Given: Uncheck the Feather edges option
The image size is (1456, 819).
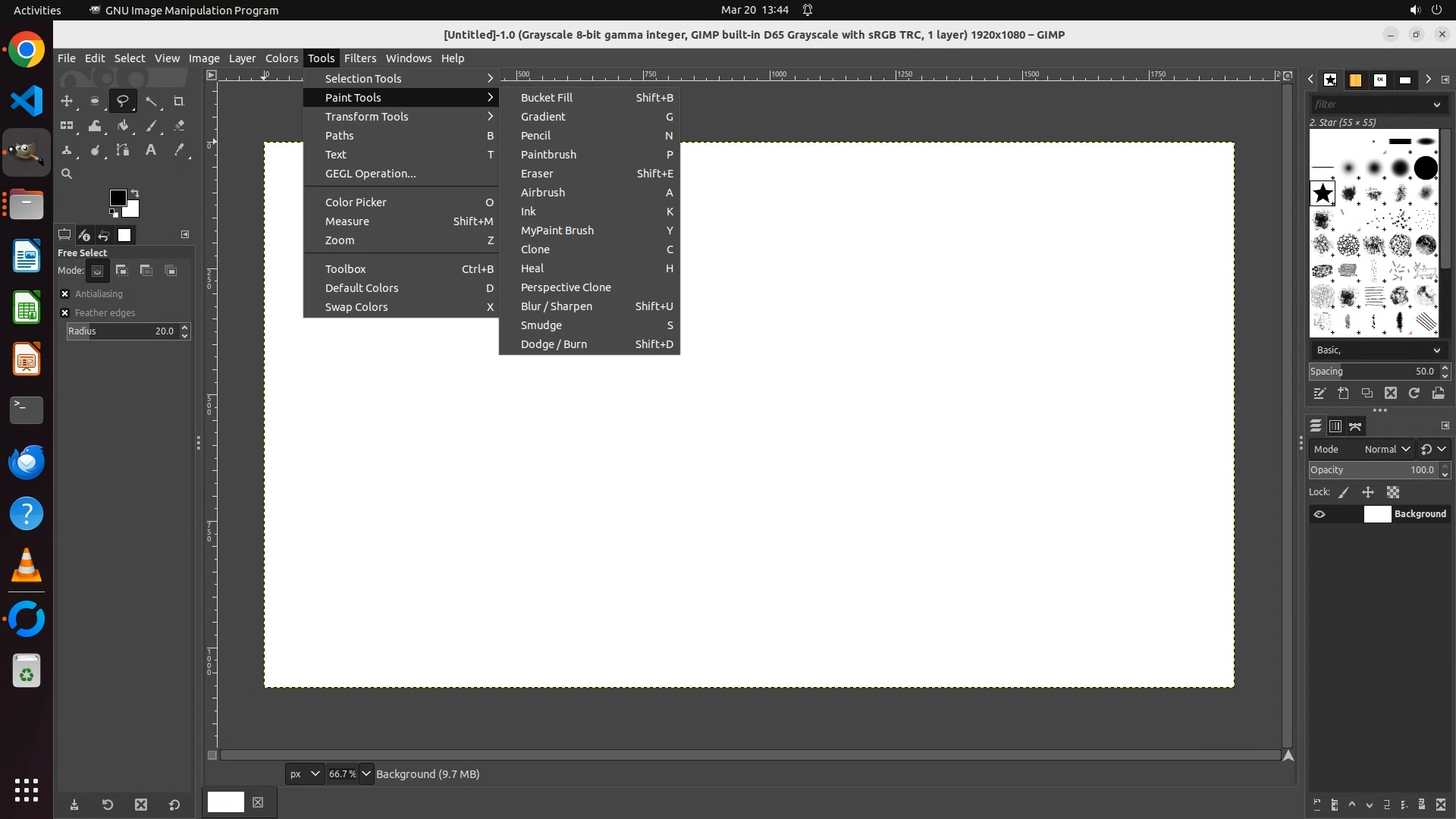Looking at the screenshot, I should point(65,312).
